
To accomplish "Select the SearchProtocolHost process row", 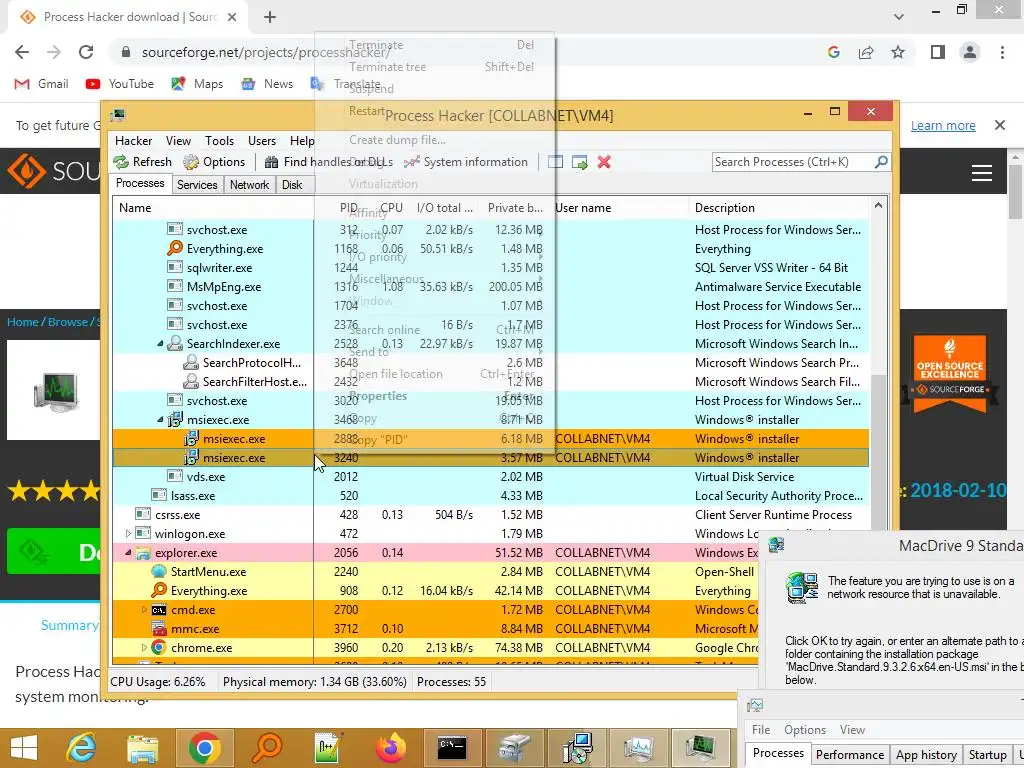I will (x=490, y=362).
